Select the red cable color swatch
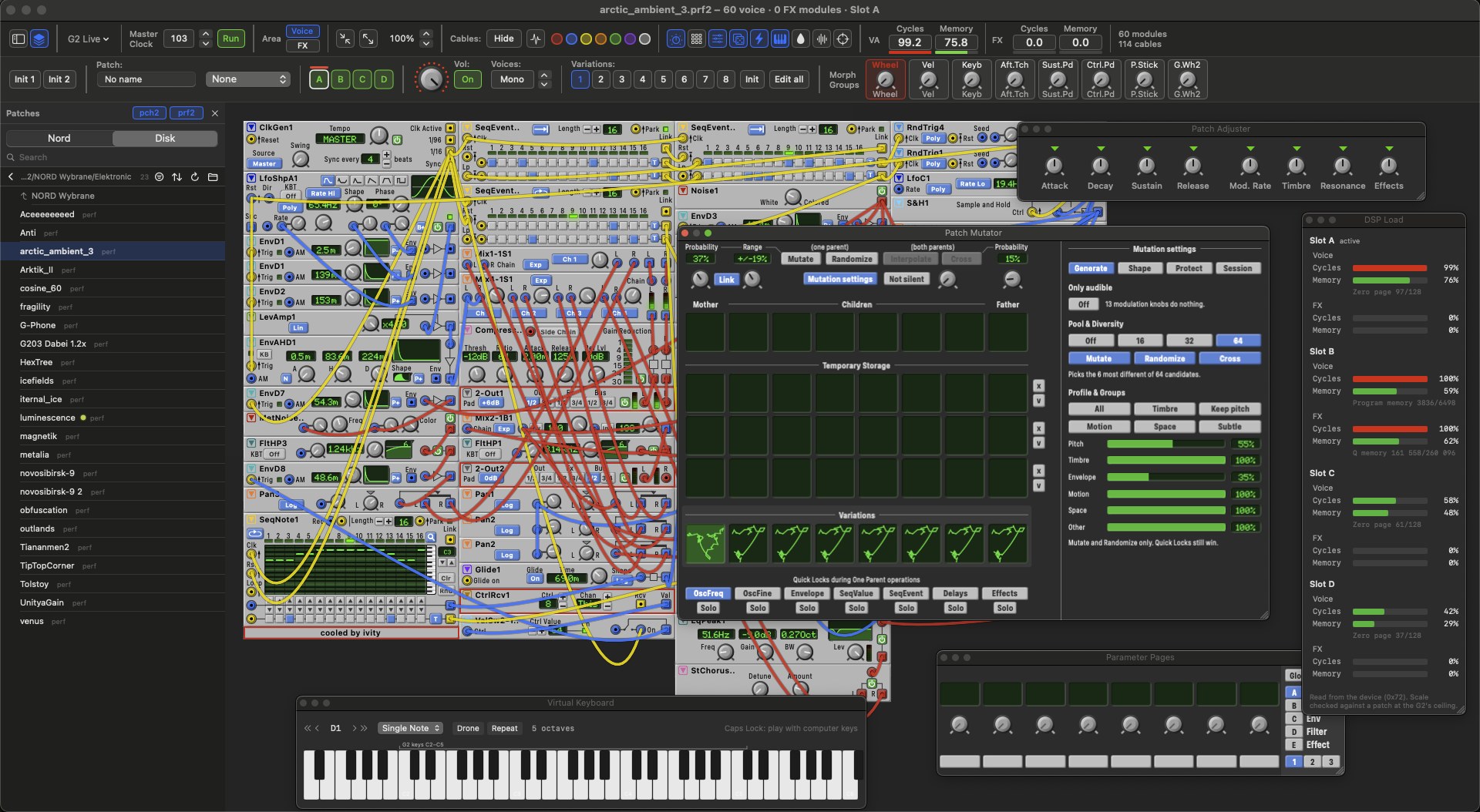Image resolution: width=1480 pixels, height=812 pixels. [557, 39]
